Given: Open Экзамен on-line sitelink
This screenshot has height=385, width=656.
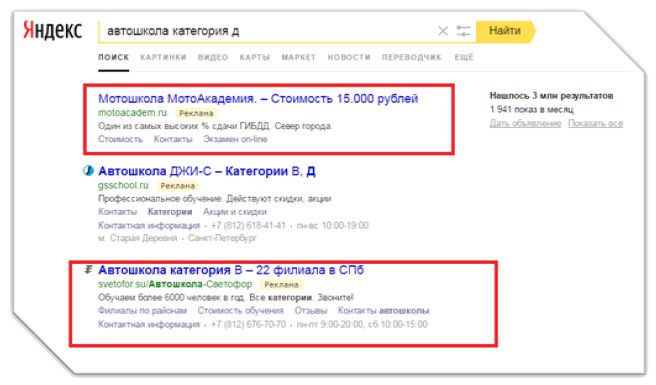Looking at the screenshot, I should 235,139.
